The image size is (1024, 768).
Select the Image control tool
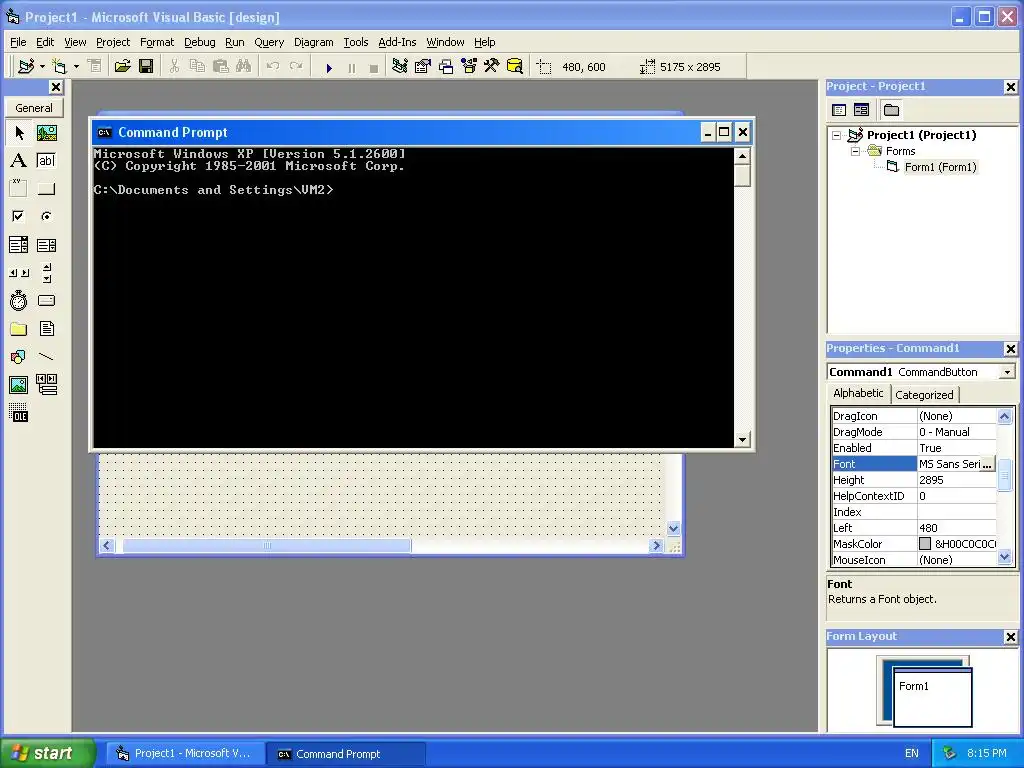[x=18, y=385]
